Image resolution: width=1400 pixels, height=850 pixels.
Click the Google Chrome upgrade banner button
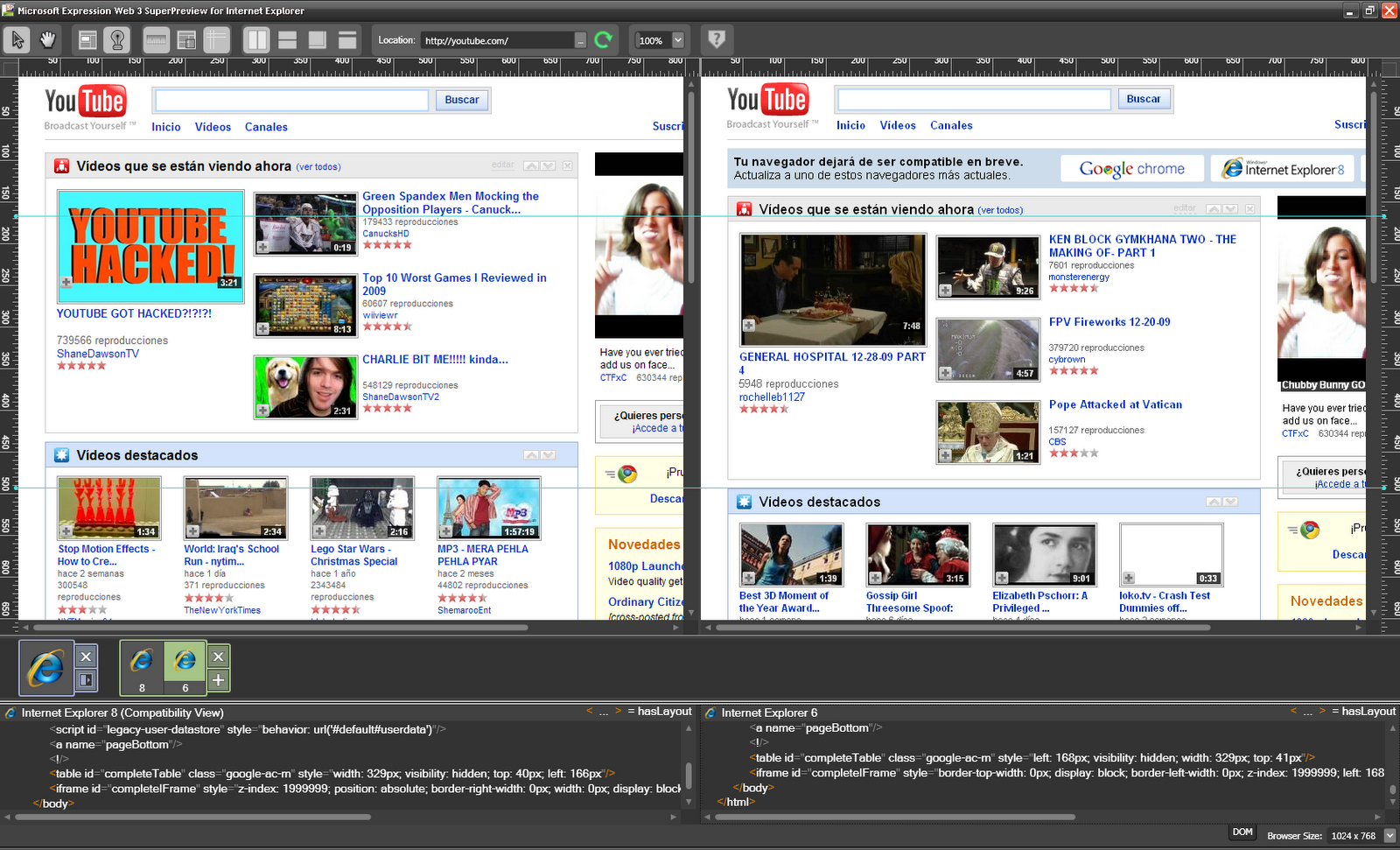tap(1132, 168)
